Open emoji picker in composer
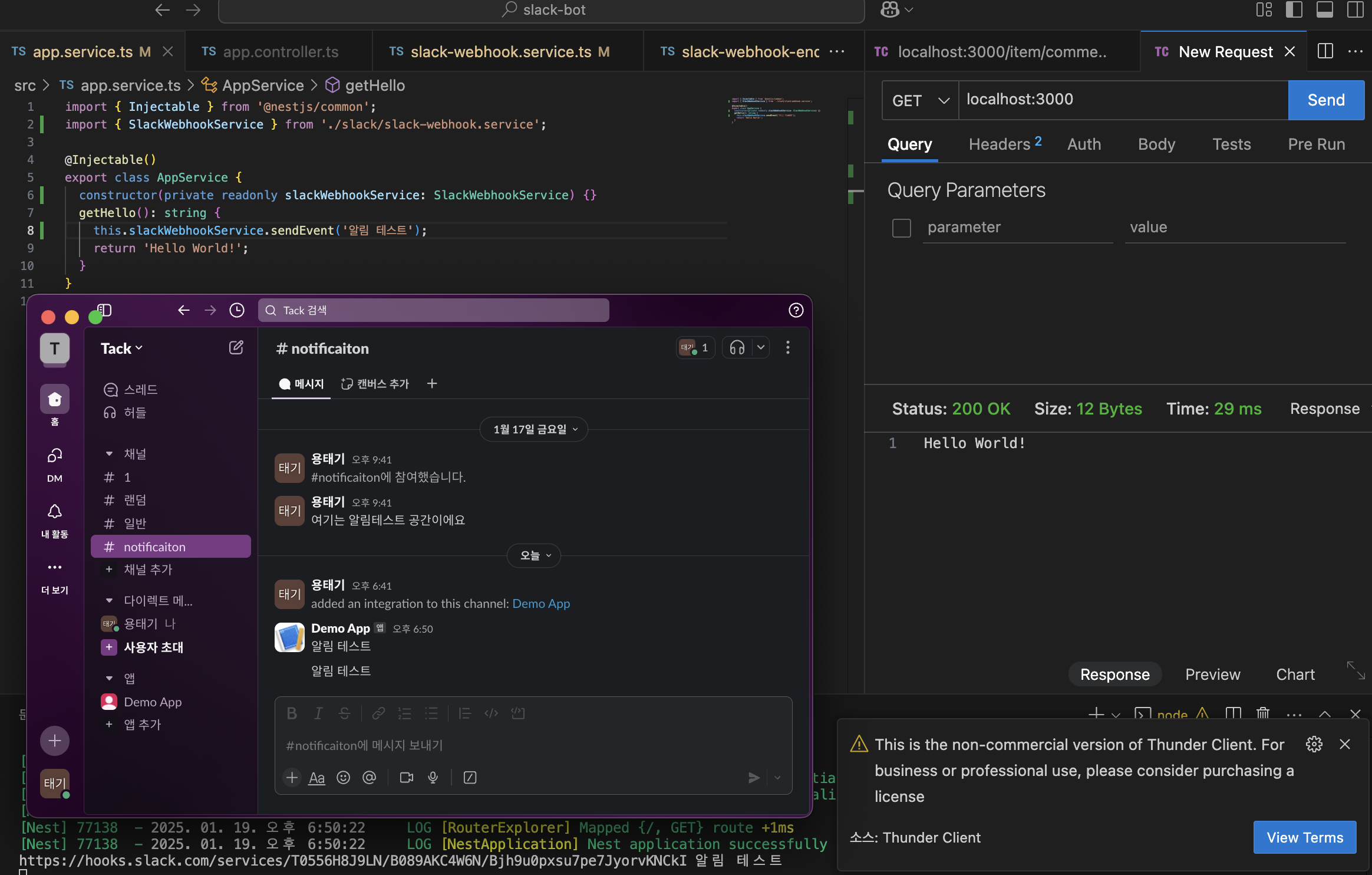This screenshot has width=1372, height=875. 343,778
